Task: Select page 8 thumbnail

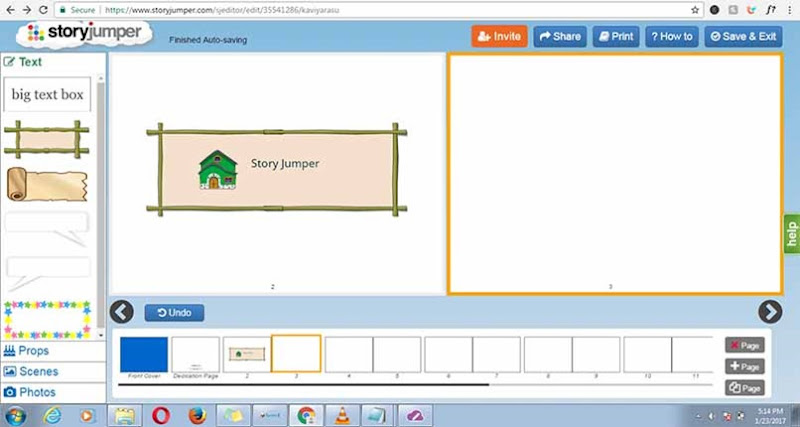Action: coord(548,354)
